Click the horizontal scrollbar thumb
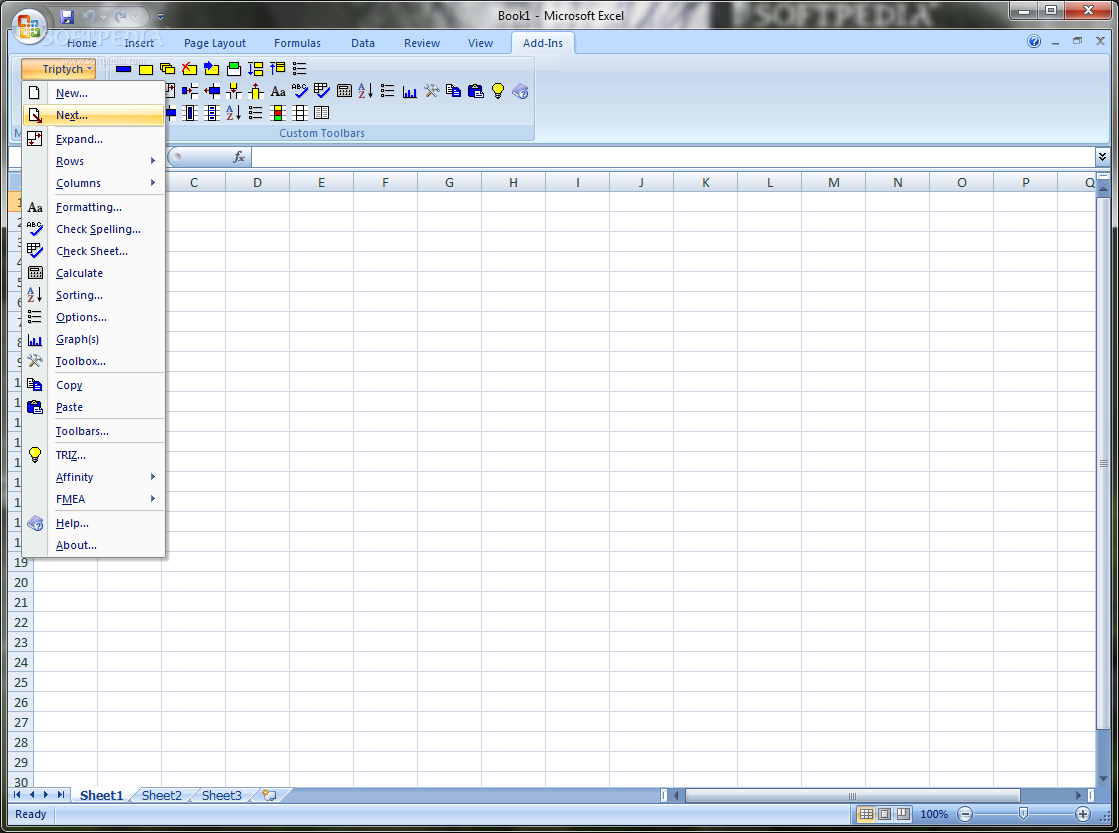 [x=853, y=795]
